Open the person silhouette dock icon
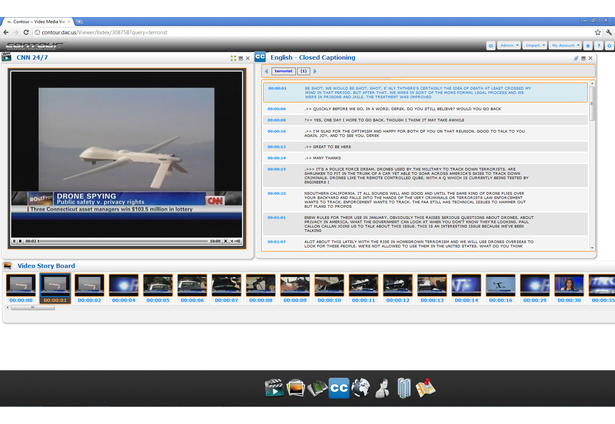This screenshot has width=615, height=424. [382, 388]
